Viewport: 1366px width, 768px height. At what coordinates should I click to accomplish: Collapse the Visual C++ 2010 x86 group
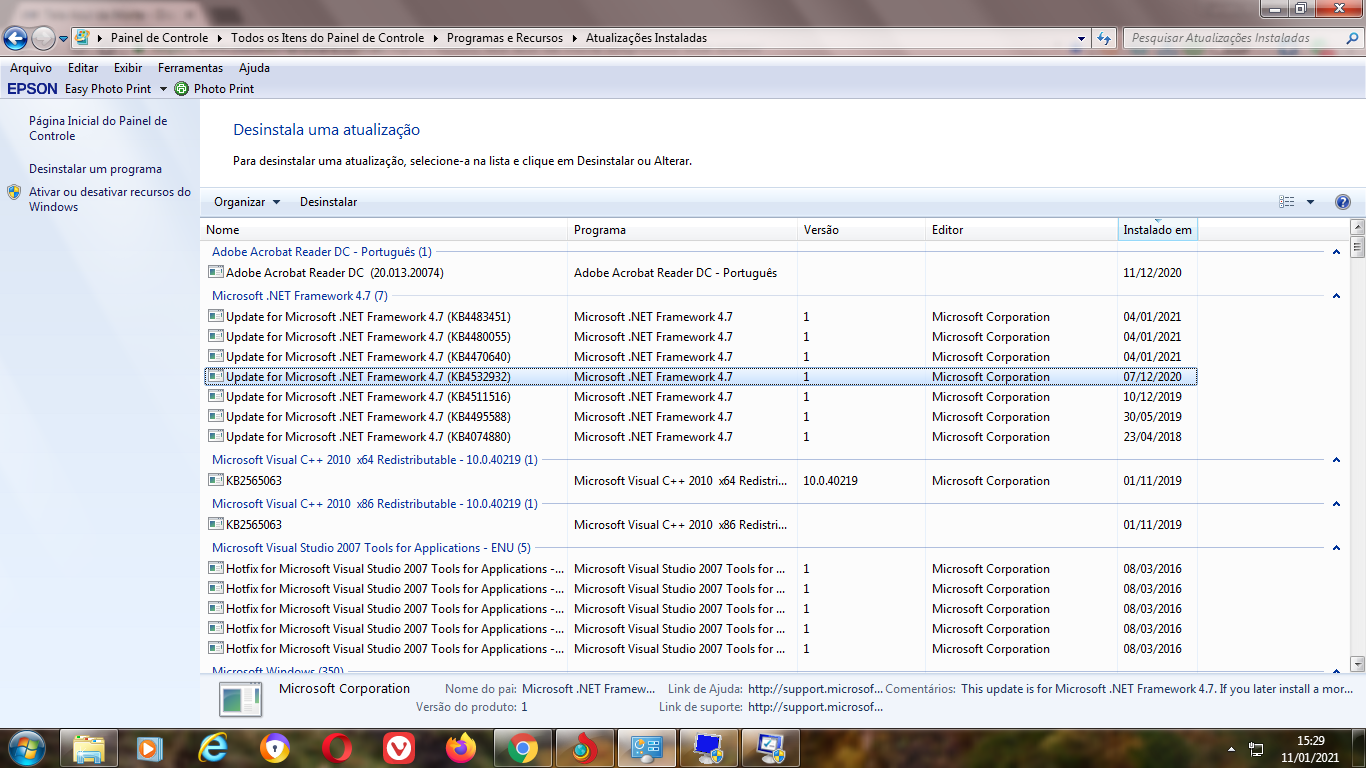[1336, 504]
